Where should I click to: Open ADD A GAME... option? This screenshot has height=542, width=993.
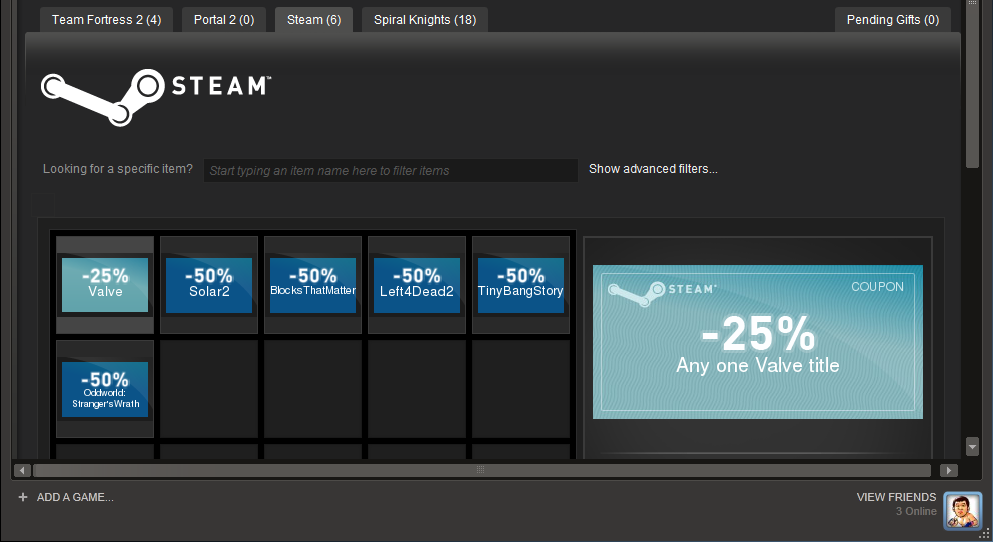point(75,497)
